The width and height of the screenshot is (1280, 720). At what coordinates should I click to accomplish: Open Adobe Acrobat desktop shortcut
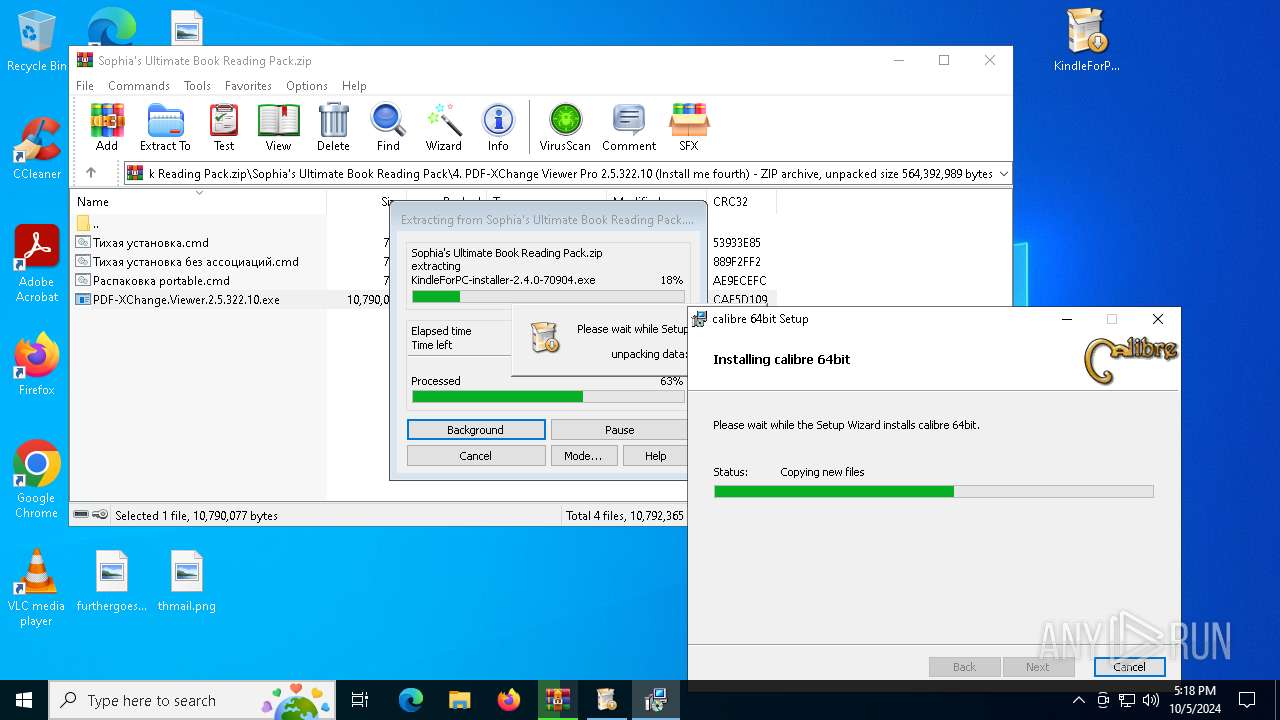click(37, 263)
